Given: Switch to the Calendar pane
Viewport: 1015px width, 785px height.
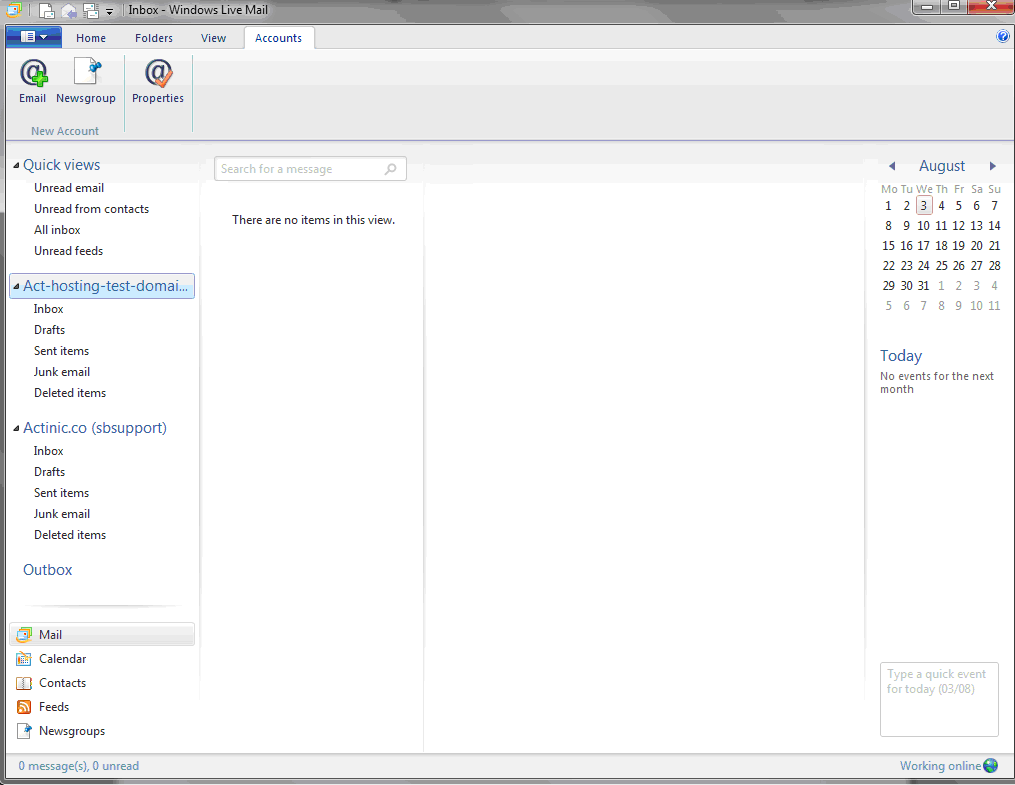Looking at the screenshot, I should [62, 659].
